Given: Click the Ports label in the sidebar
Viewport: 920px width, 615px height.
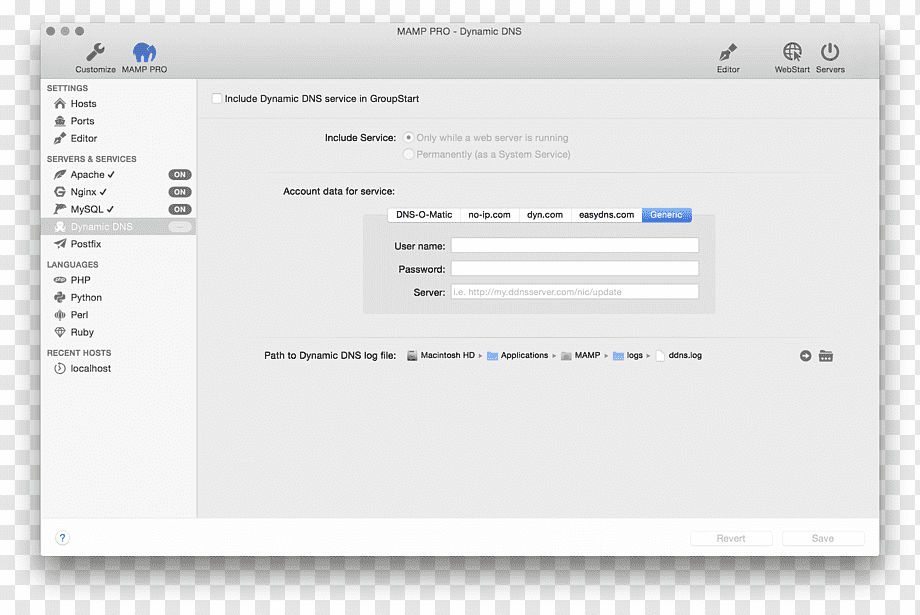Looking at the screenshot, I should coord(82,121).
